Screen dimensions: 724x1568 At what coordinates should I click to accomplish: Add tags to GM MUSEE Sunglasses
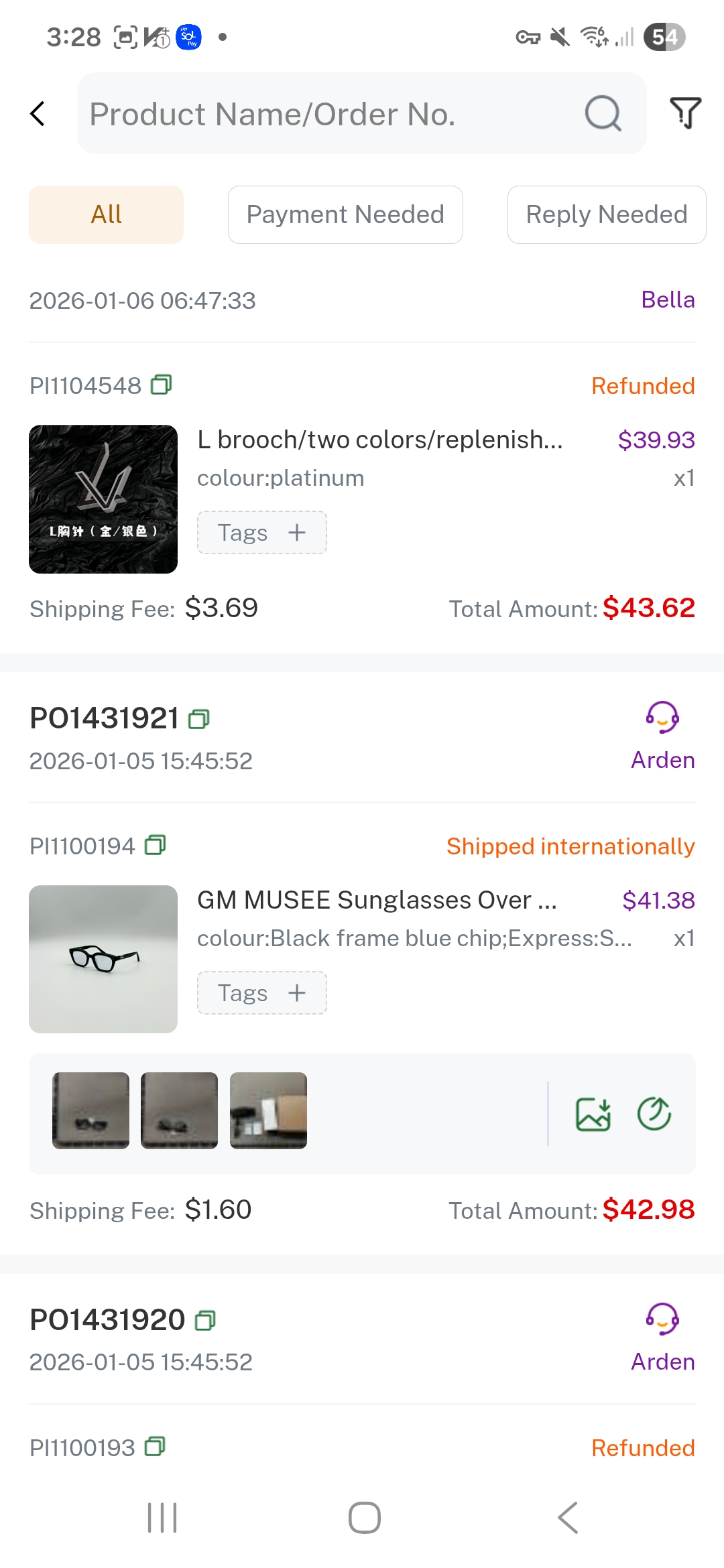coord(261,993)
